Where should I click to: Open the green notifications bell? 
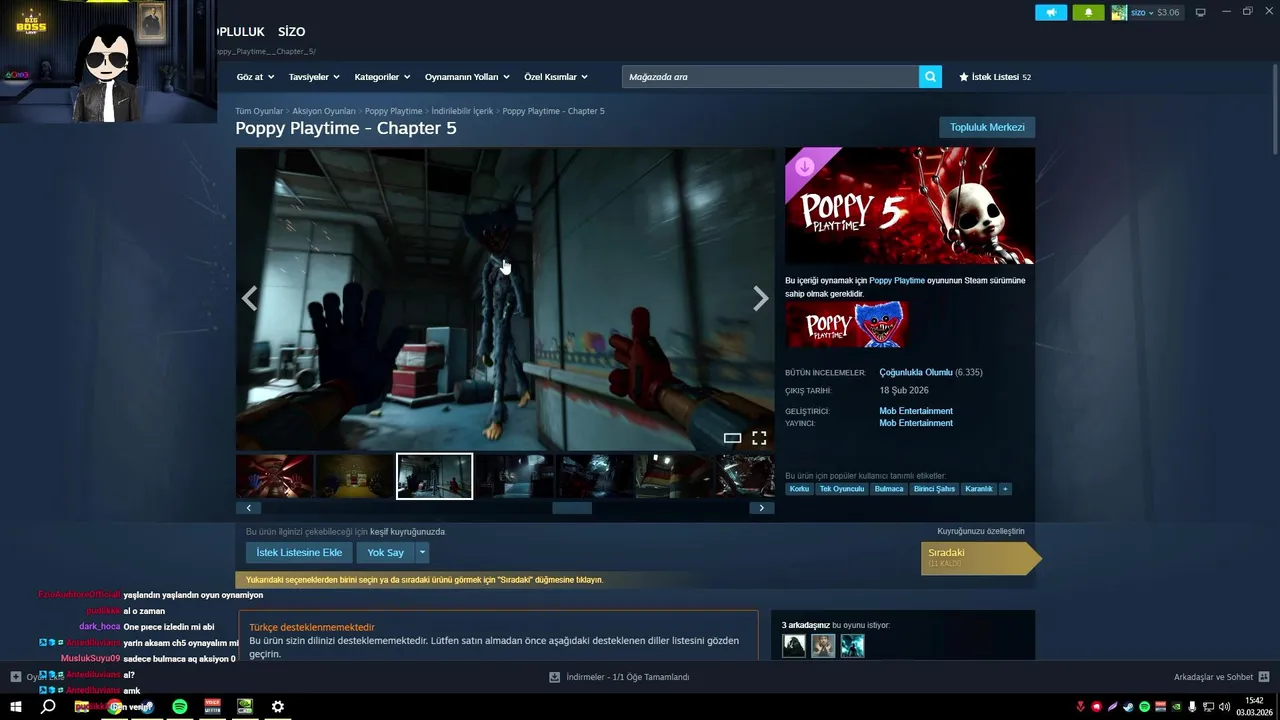point(1088,12)
